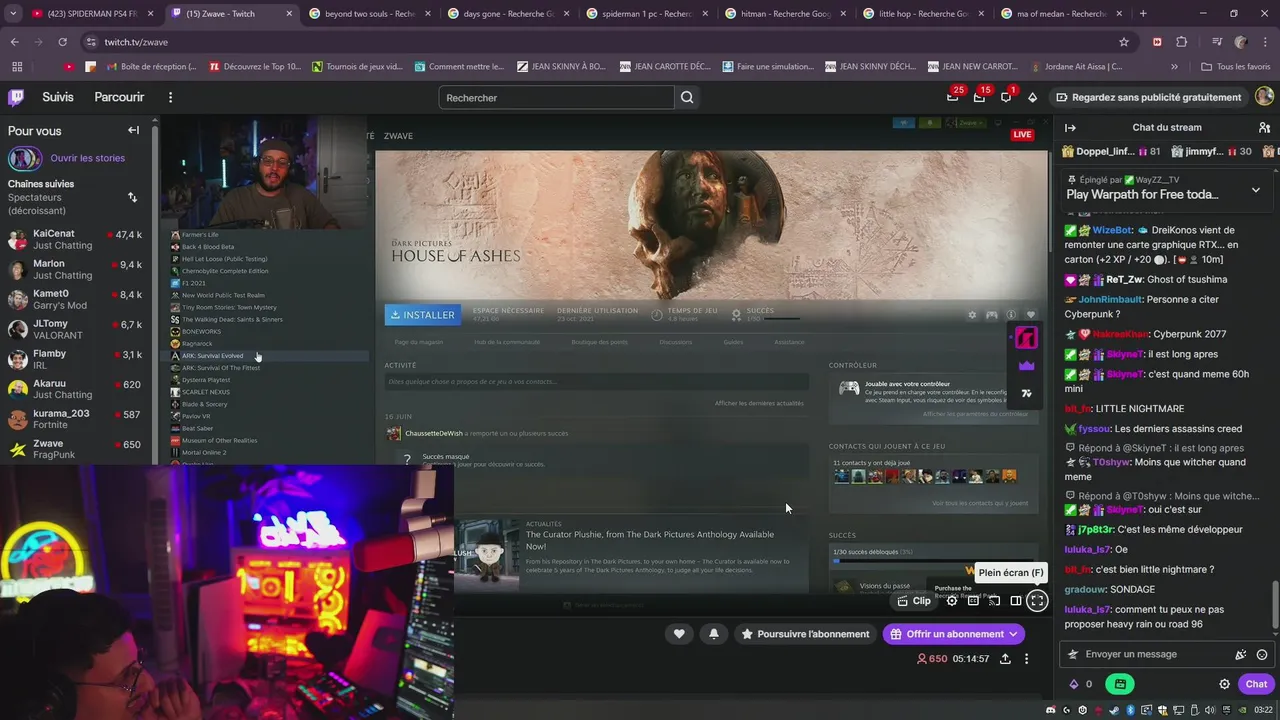
Task: Click Poursuivre l'abonnement button
Action: 805,634
